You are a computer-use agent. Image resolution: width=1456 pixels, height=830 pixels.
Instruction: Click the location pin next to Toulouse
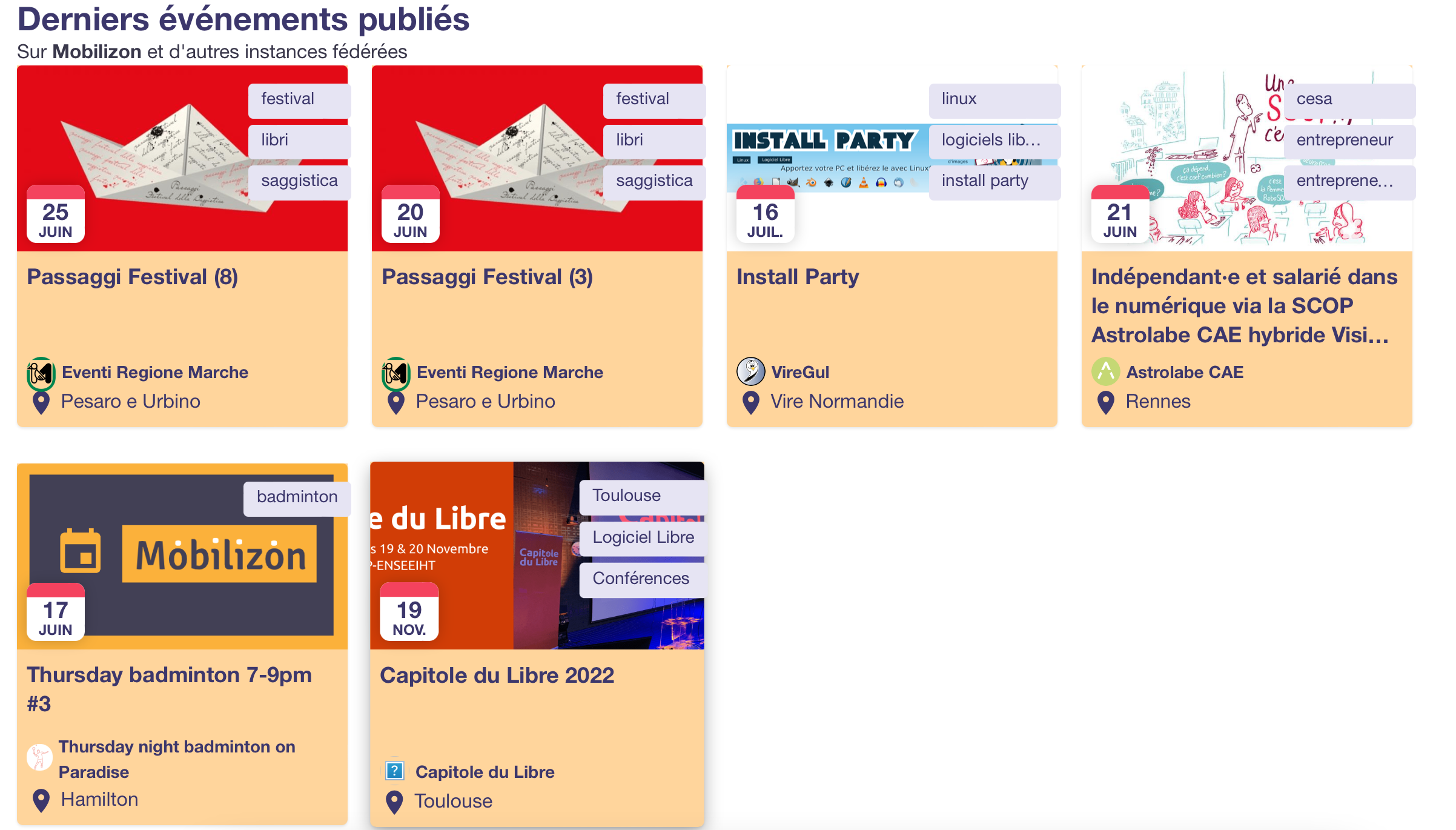pos(394,802)
